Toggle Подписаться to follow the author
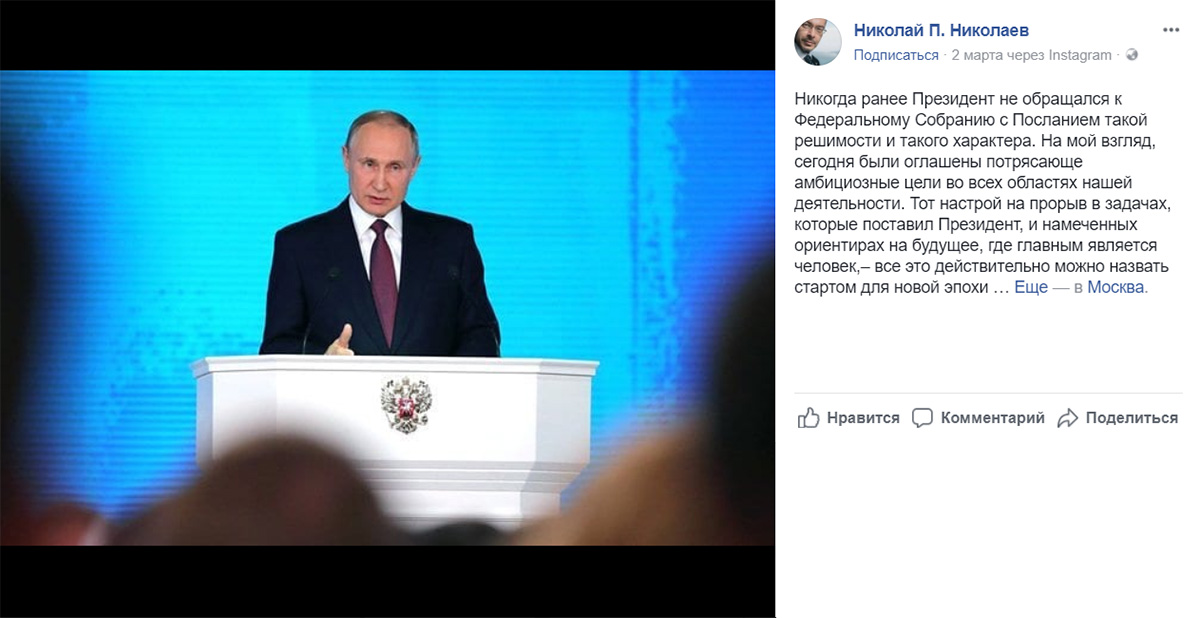The image size is (1200, 618). point(896,55)
